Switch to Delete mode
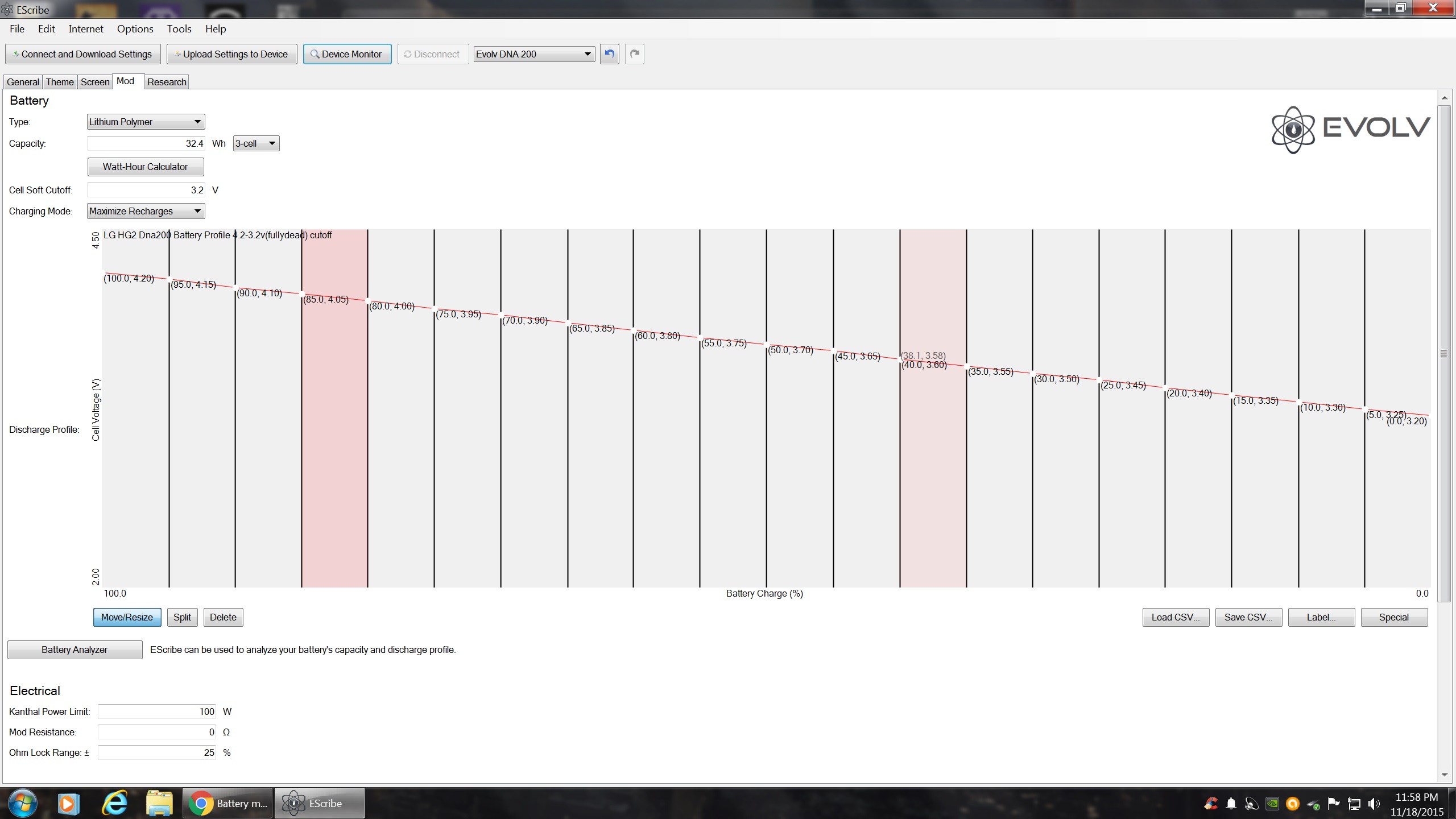The height and width of the screenshot is (819, 1456). point(223,617)
